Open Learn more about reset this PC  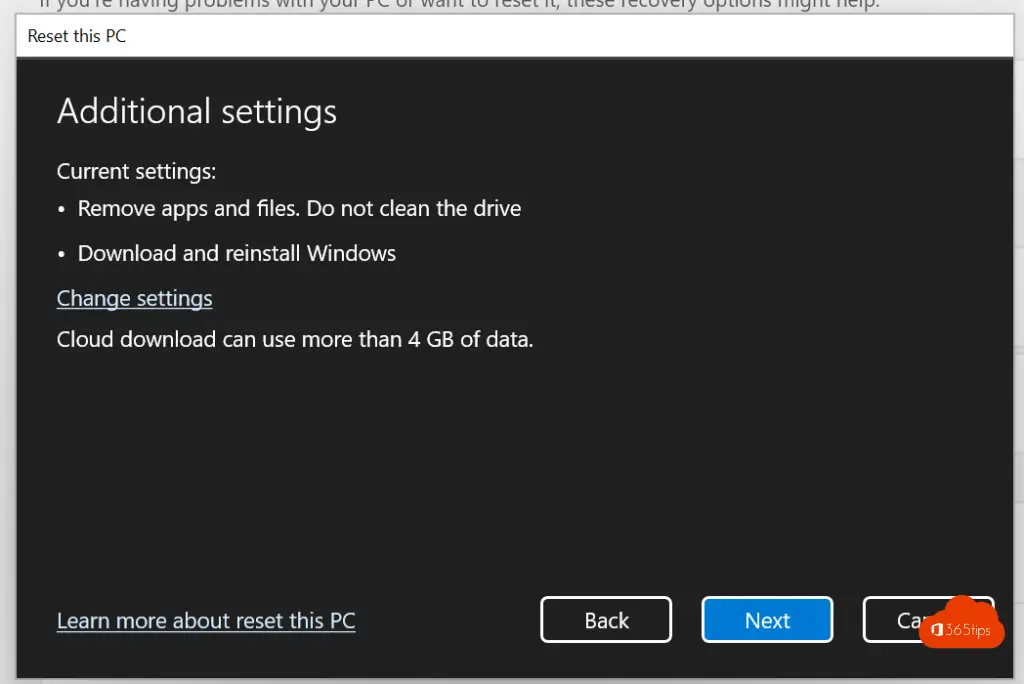coord(206,620)
